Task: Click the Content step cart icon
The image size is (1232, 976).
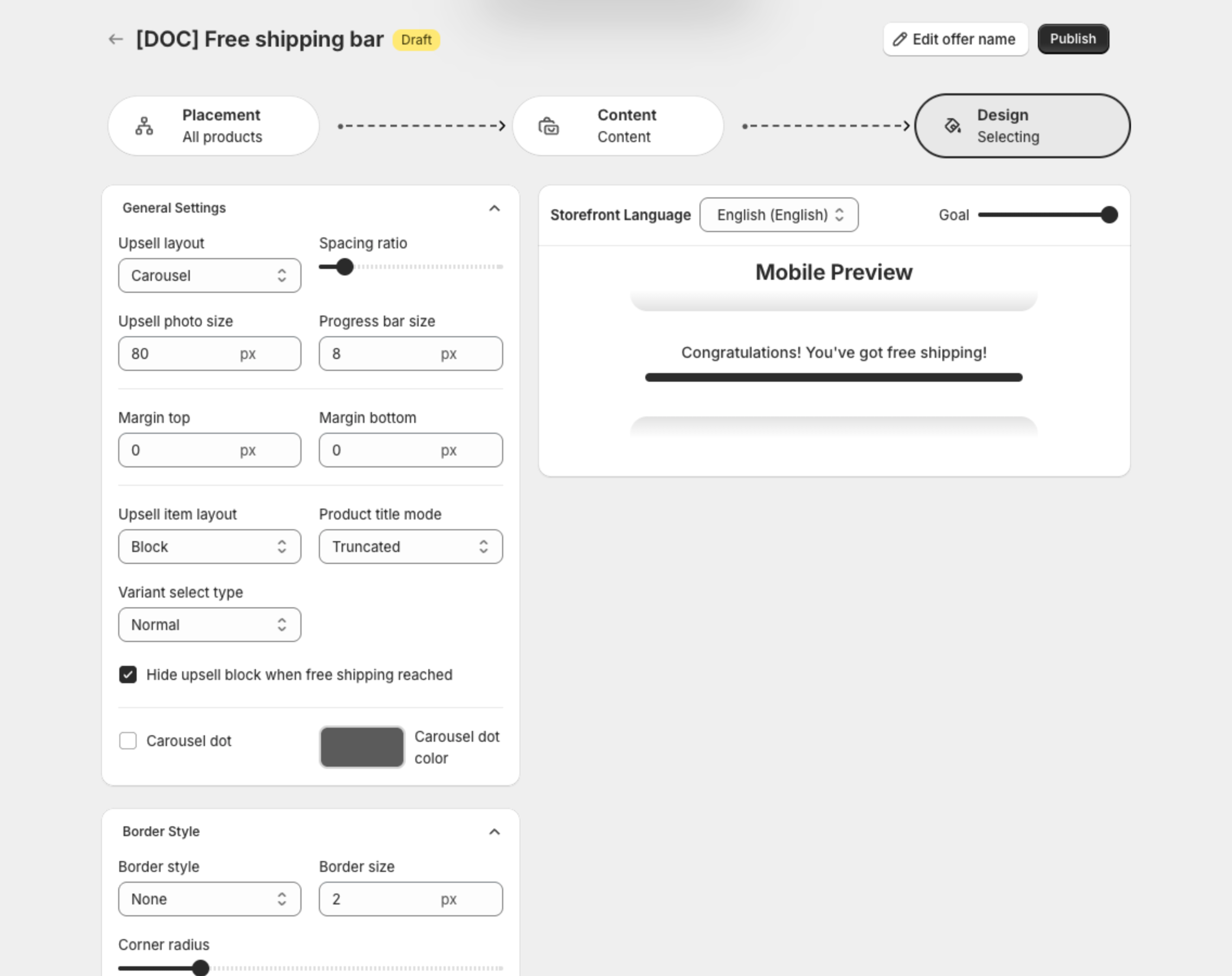Action: point(549,126)
